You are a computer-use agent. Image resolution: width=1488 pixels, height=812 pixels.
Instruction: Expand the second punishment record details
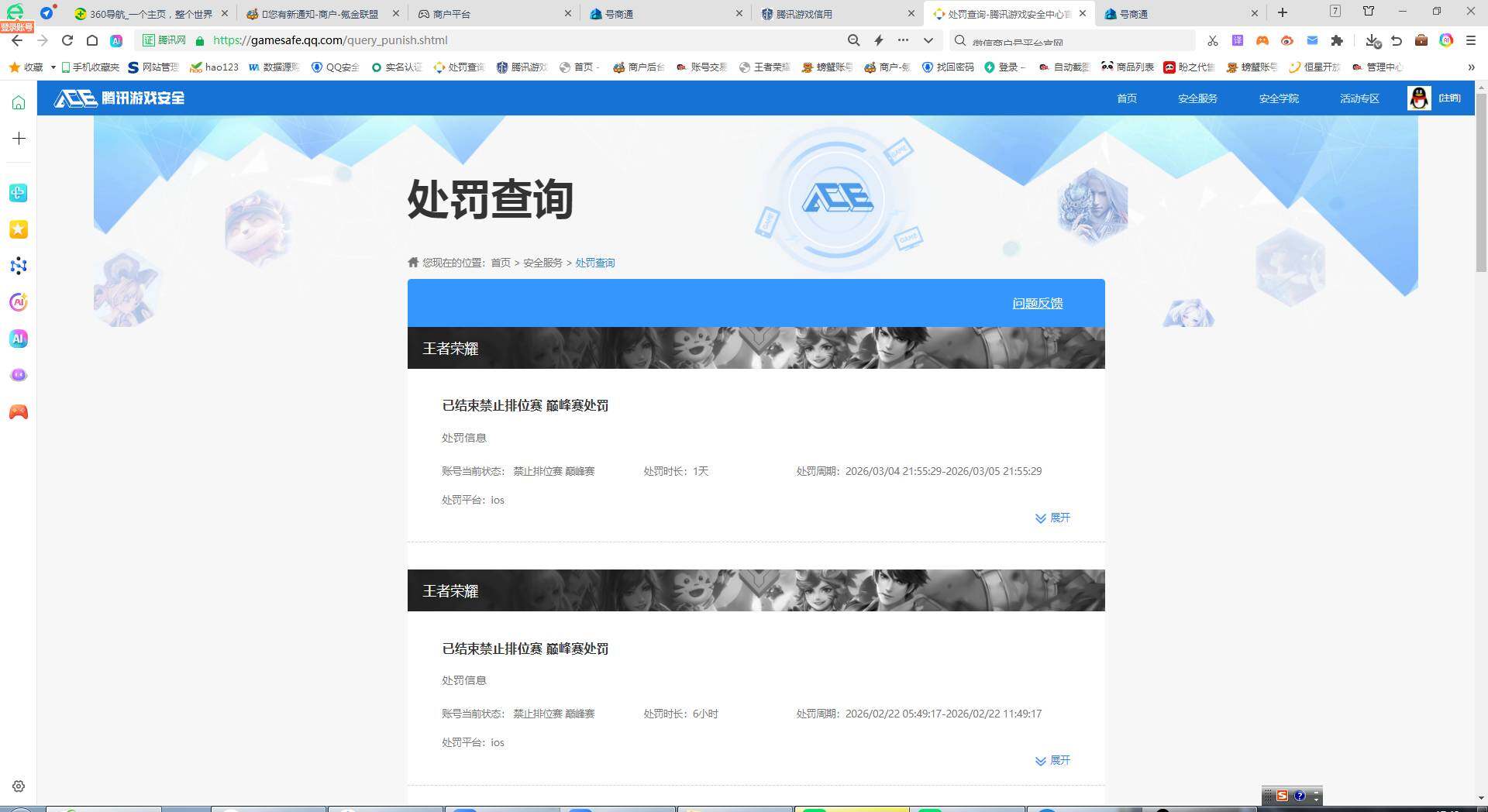tap(1052, 760)
